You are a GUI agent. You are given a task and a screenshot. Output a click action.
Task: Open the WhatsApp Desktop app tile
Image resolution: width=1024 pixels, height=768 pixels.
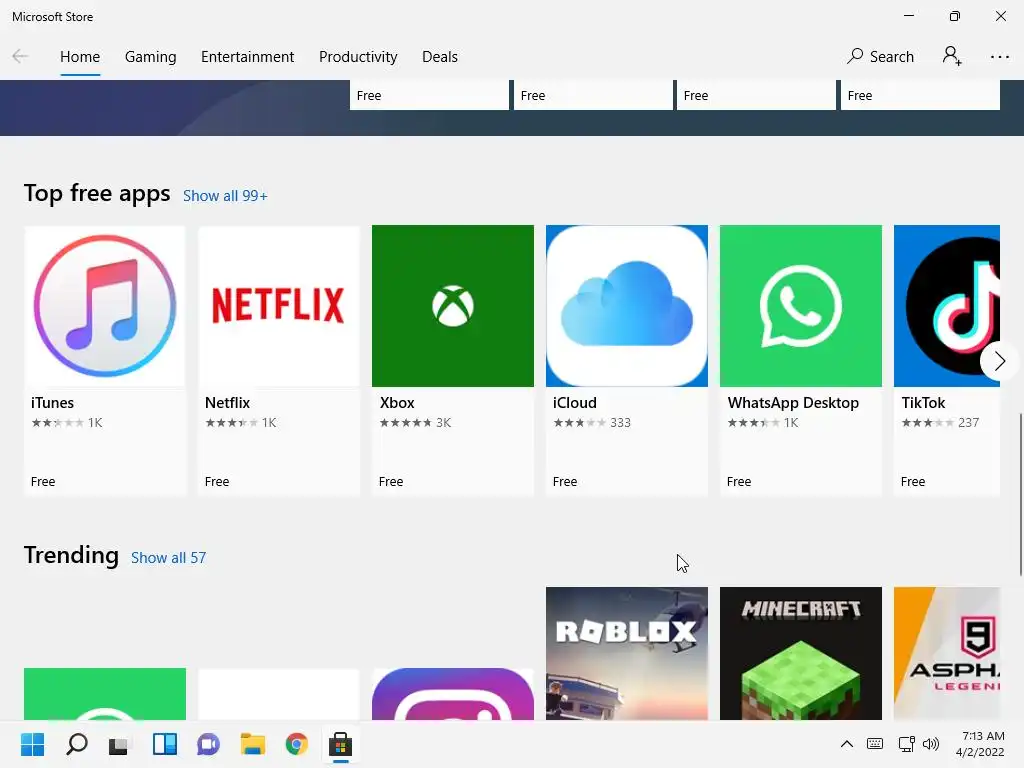pyautogui.click(x=801, y=360)
